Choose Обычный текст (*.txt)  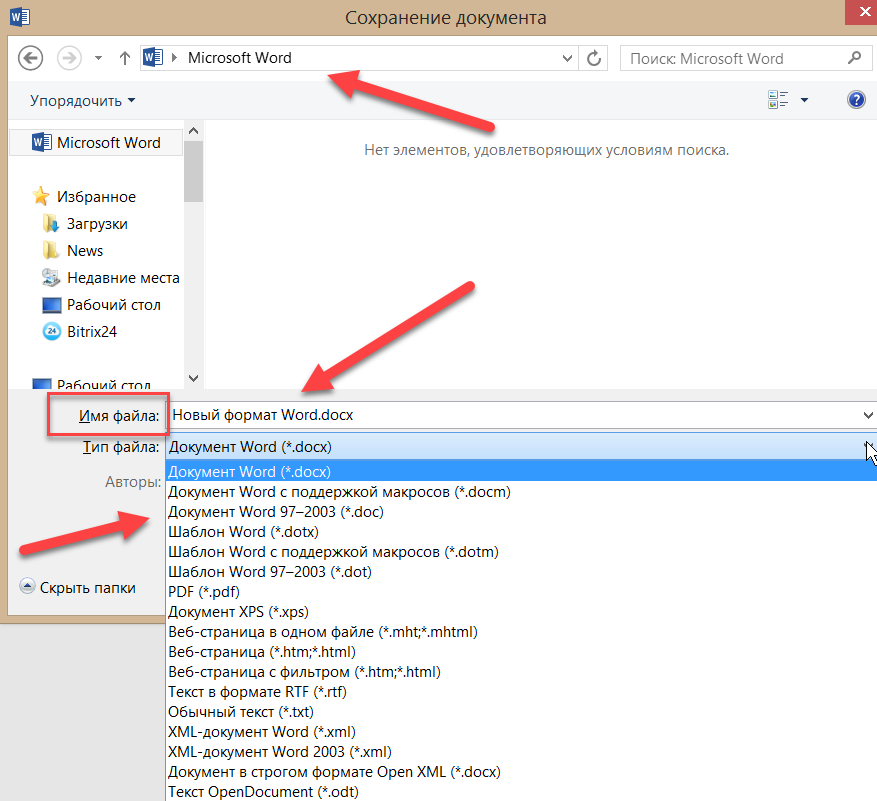point(241,712)
